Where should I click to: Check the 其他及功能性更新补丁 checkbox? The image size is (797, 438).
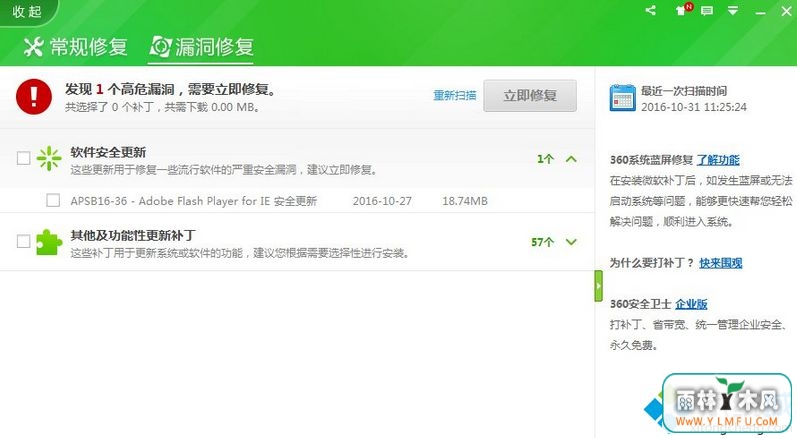coord(23,241)
